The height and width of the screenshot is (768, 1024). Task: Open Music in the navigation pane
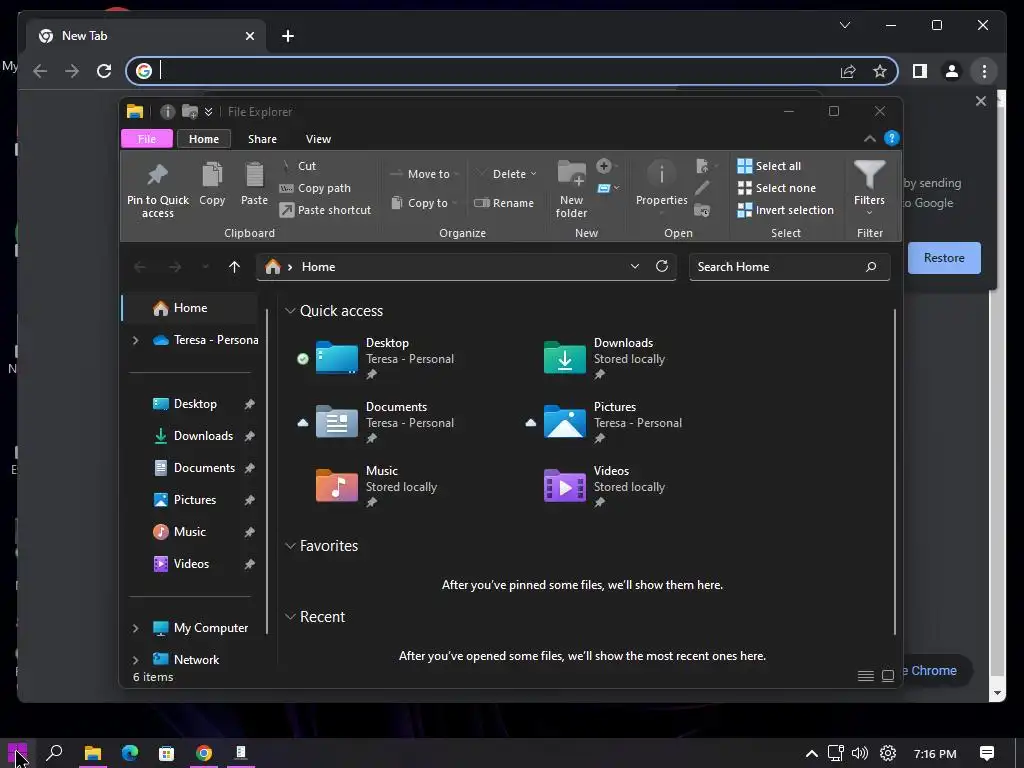(x=189, y=532)
